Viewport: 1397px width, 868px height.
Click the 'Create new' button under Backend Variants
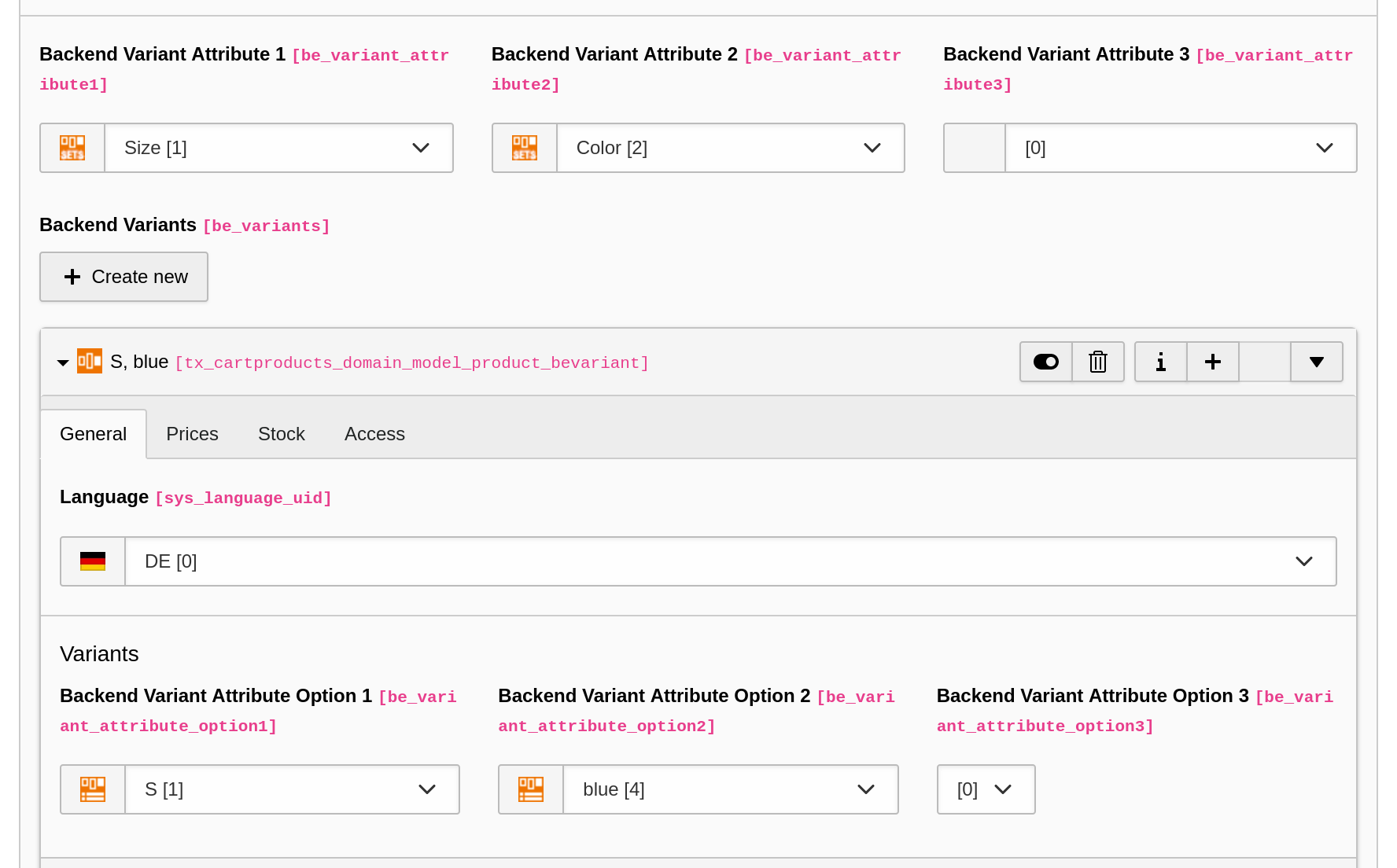coord(123,276)
